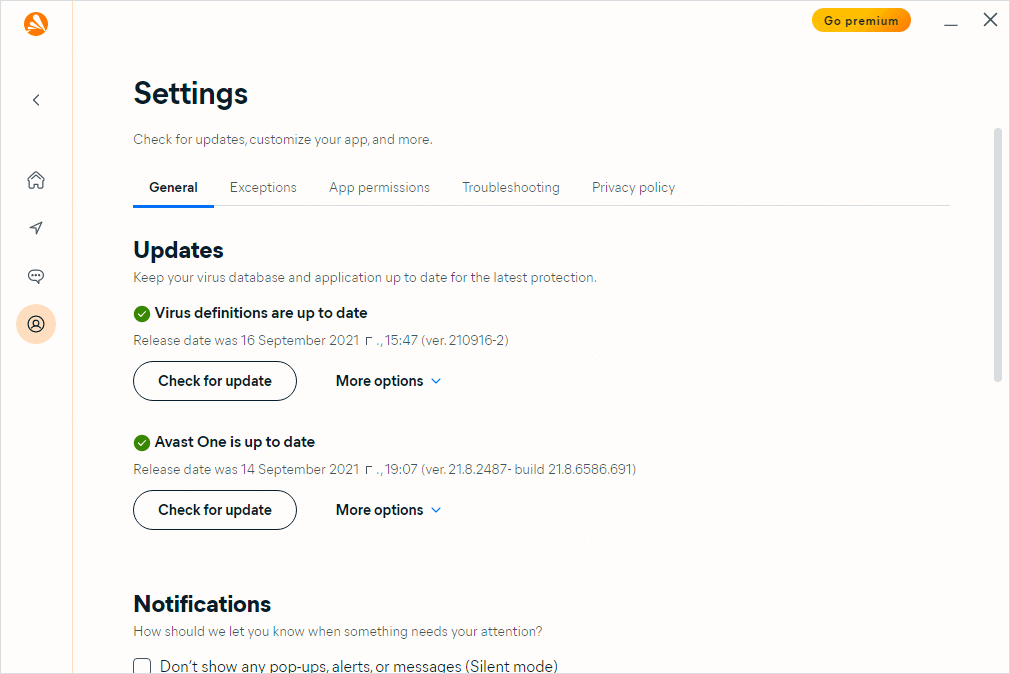This screenshot has height=674, width=1010.
Task: Open the App permissions tab
Action: [x=379, y=187]
